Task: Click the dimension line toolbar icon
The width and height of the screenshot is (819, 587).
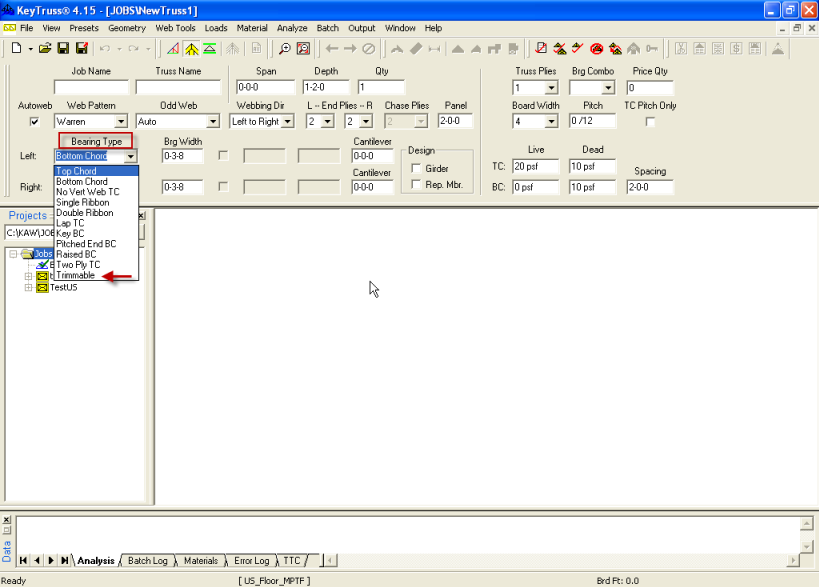Action: click(x=434, y=49)
